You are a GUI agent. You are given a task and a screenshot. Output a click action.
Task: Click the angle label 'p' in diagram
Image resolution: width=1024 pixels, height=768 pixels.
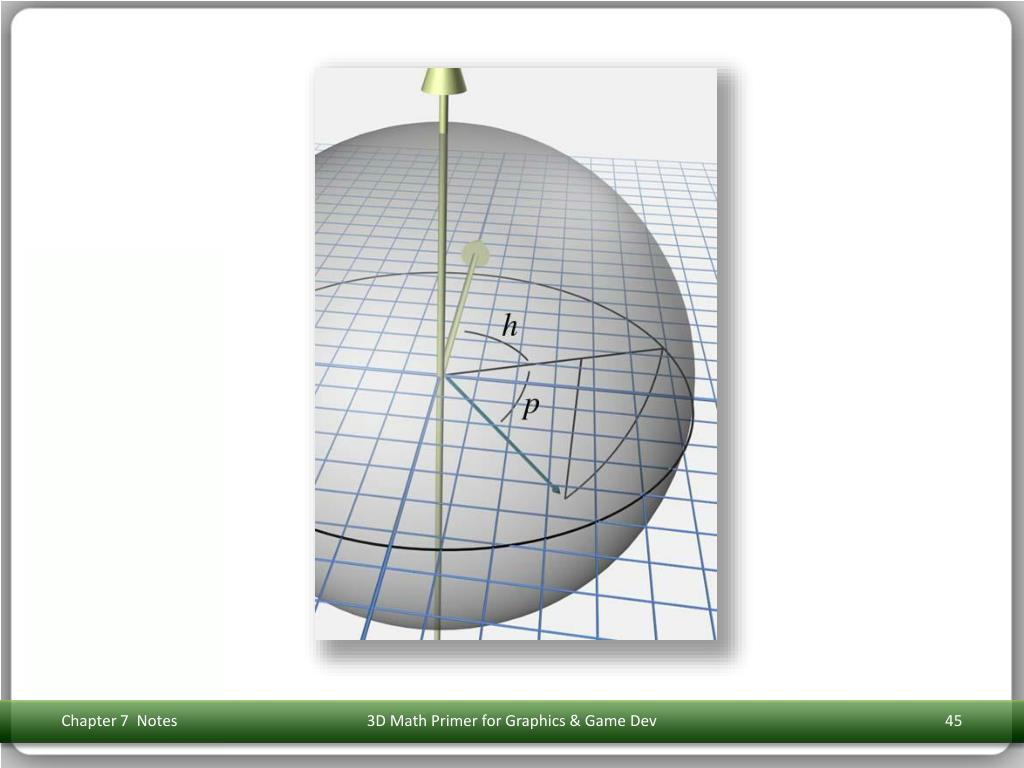tap(530, 407)
